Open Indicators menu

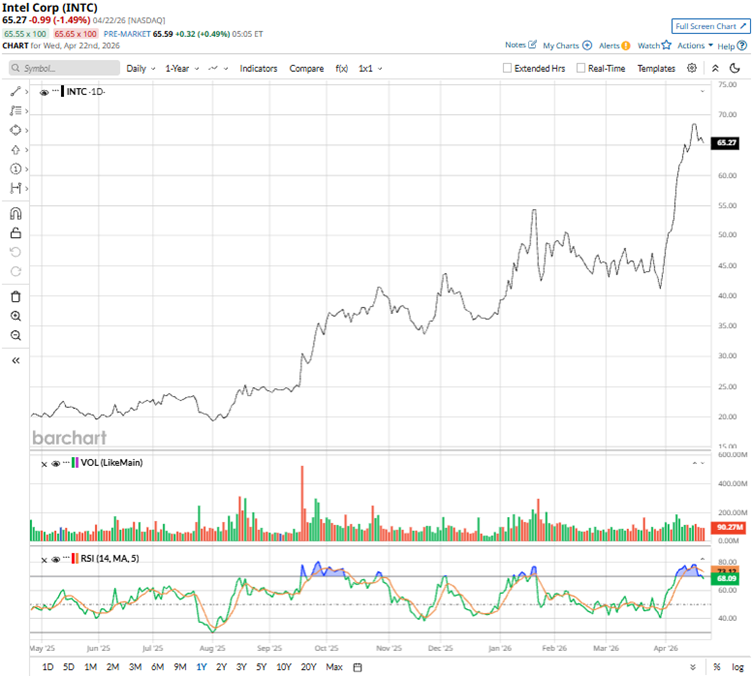click(x=258, y=69)
